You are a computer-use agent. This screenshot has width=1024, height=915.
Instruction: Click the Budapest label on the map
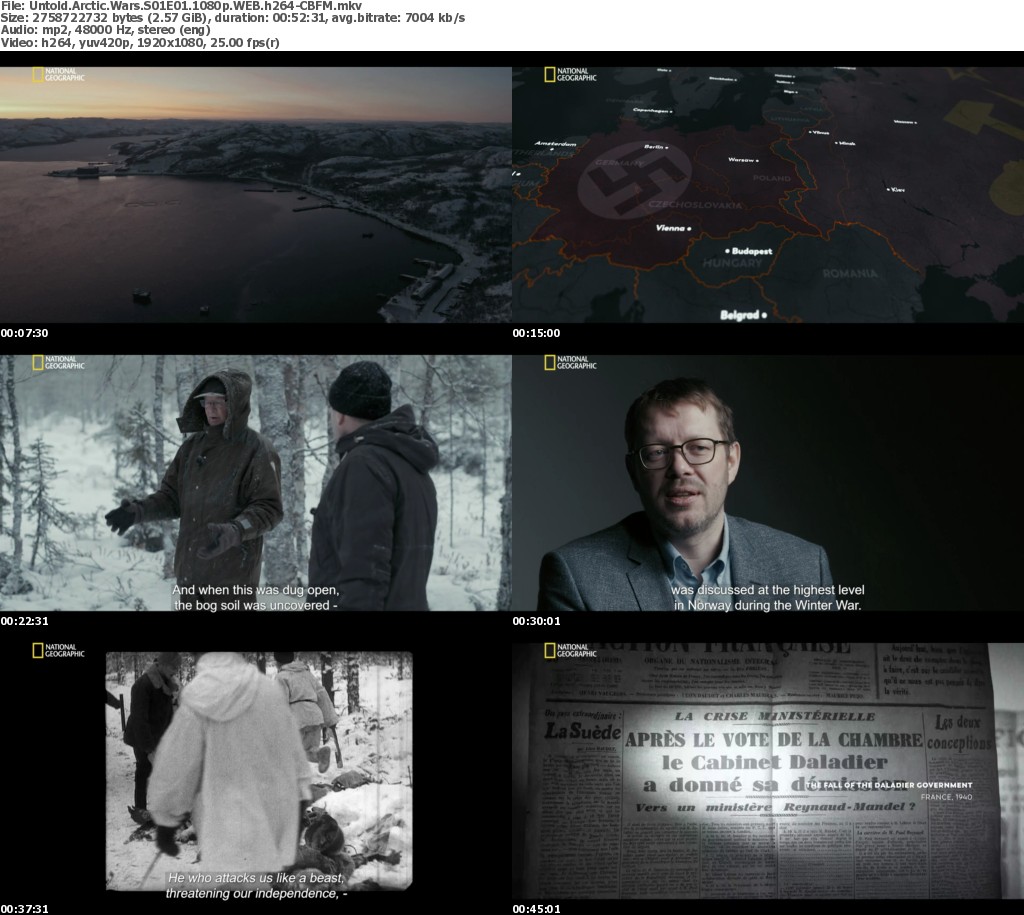click(x=751, y=252)
